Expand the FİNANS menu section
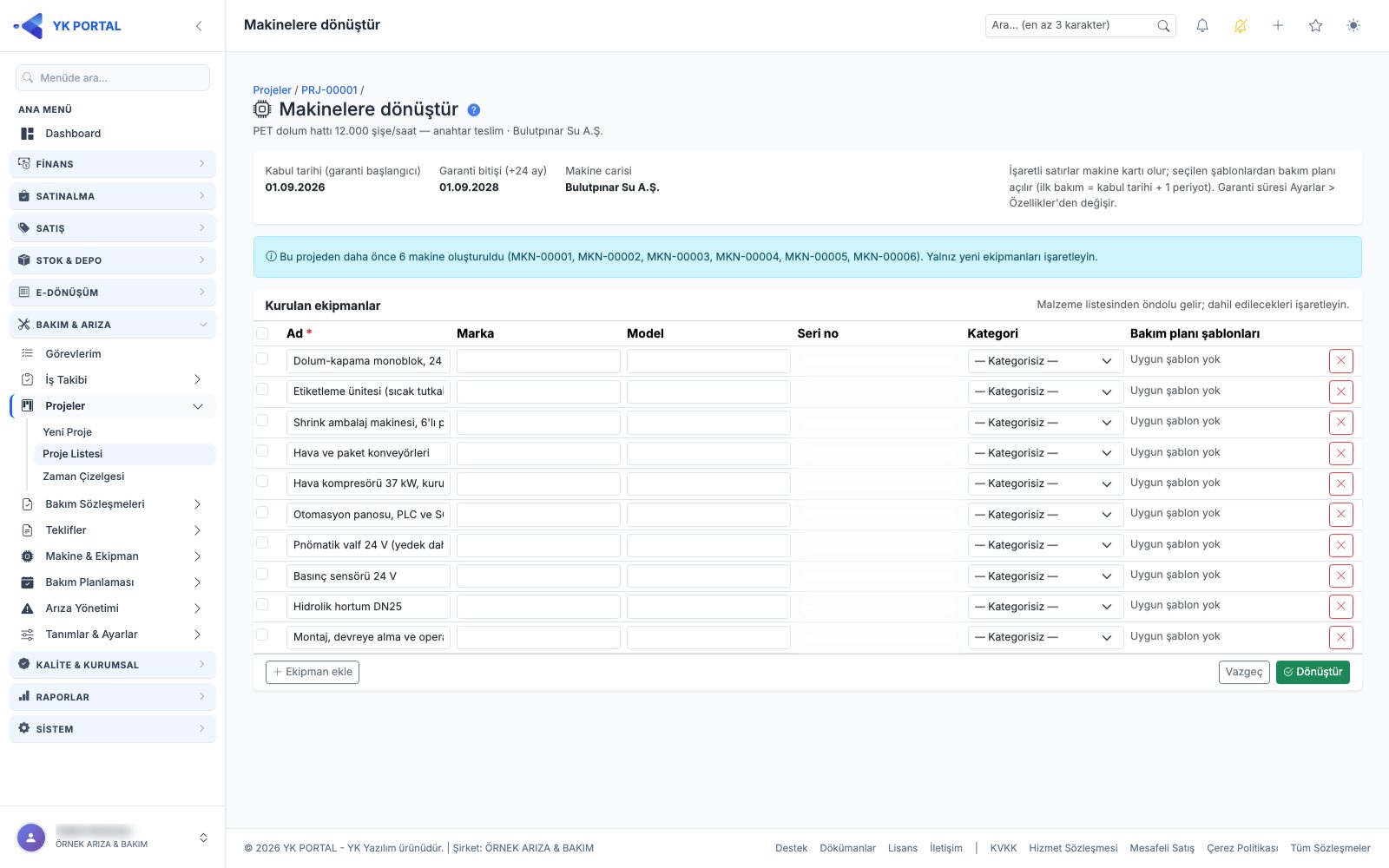Viewport: 1389px width, 868px height. pos(113,164)
